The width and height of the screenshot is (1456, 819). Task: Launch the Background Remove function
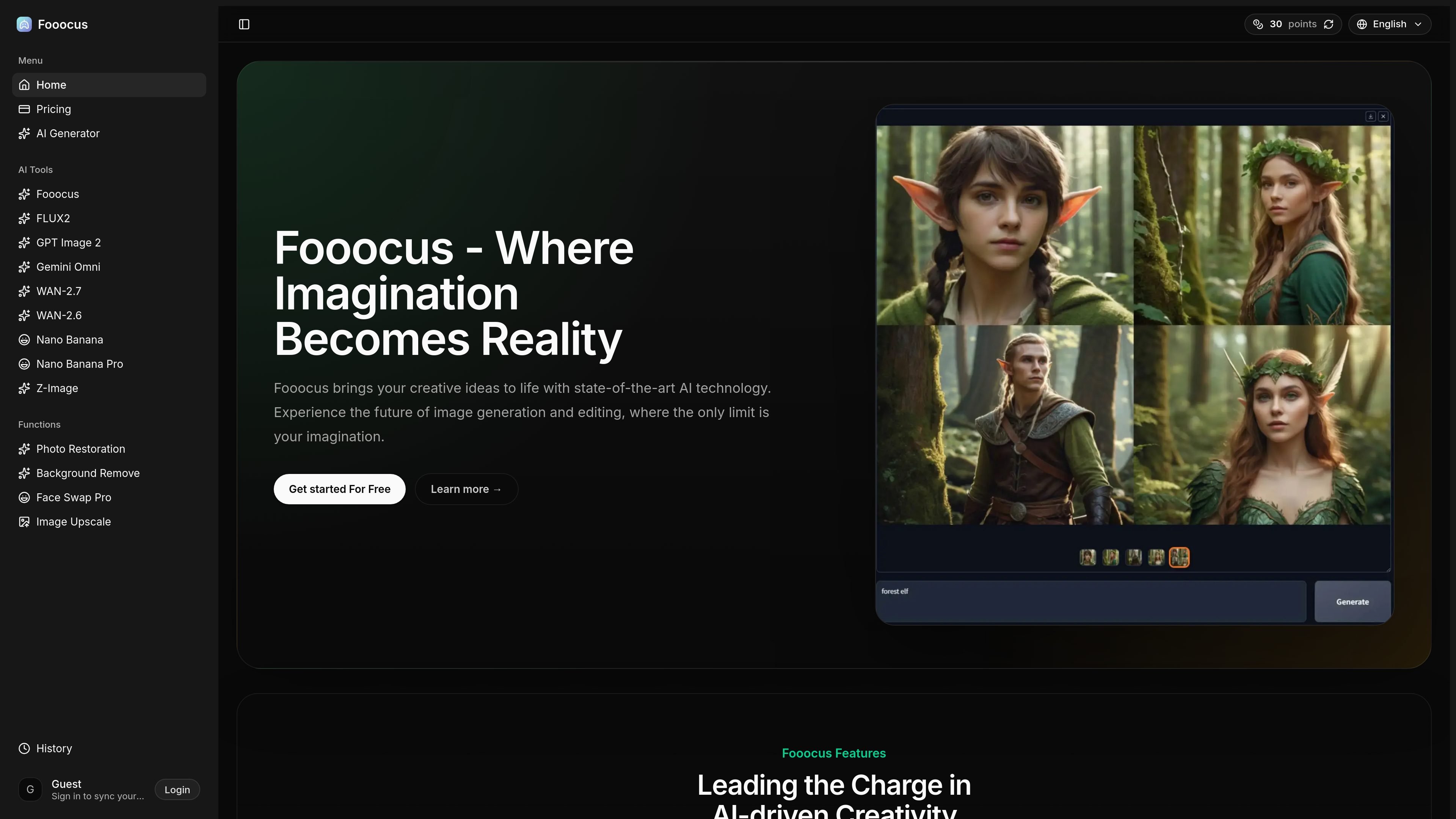(x=109, y=473)
